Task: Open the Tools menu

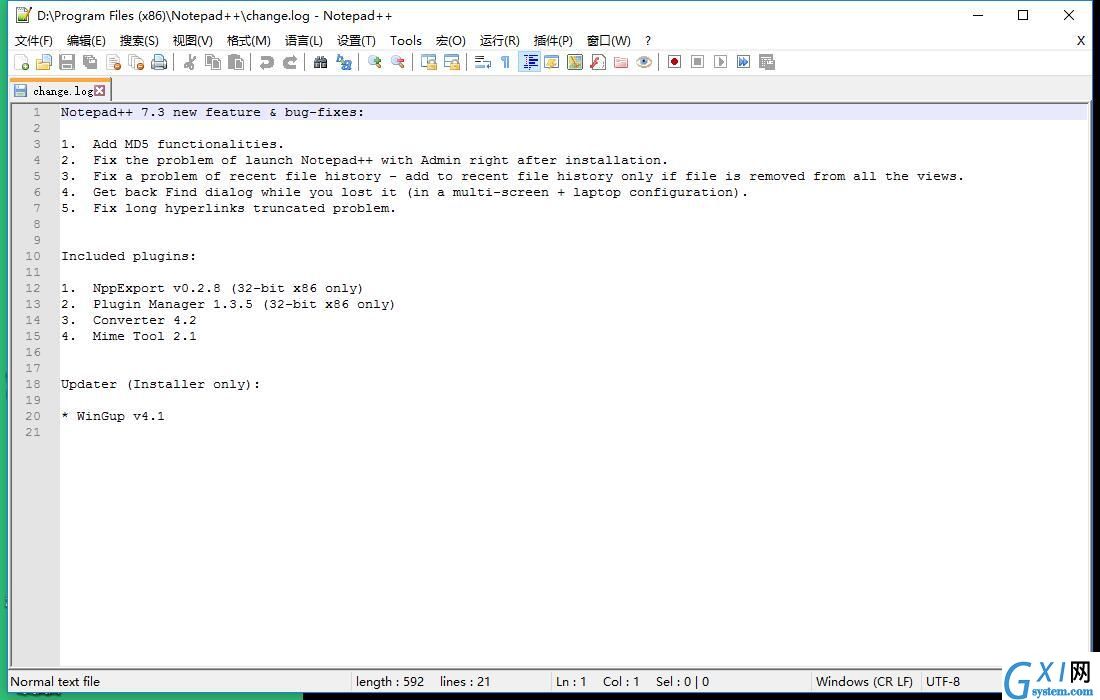Action: [x=406, y=41]
